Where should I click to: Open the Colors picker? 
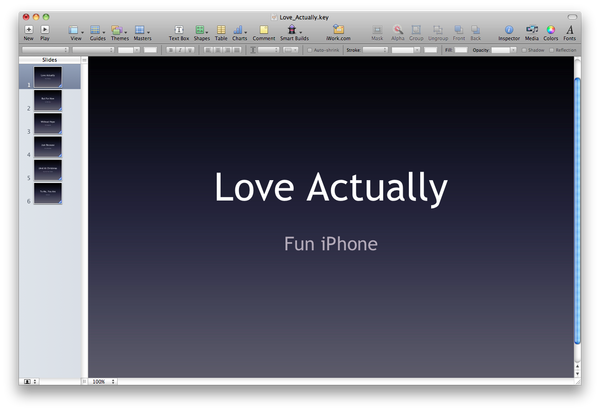tap(551, 33)
